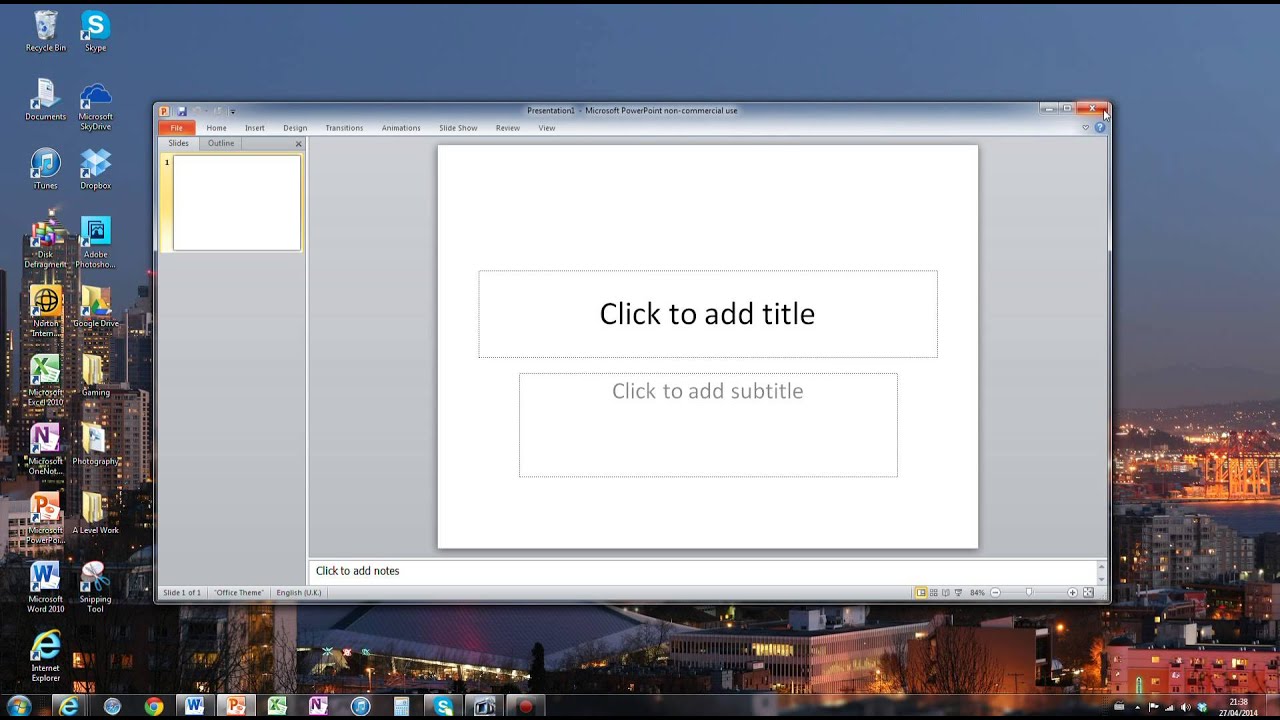This screenshot has width=1280, height=720.
Task: Select the Internet Explorer desktop icon
Action: [45, 657]
